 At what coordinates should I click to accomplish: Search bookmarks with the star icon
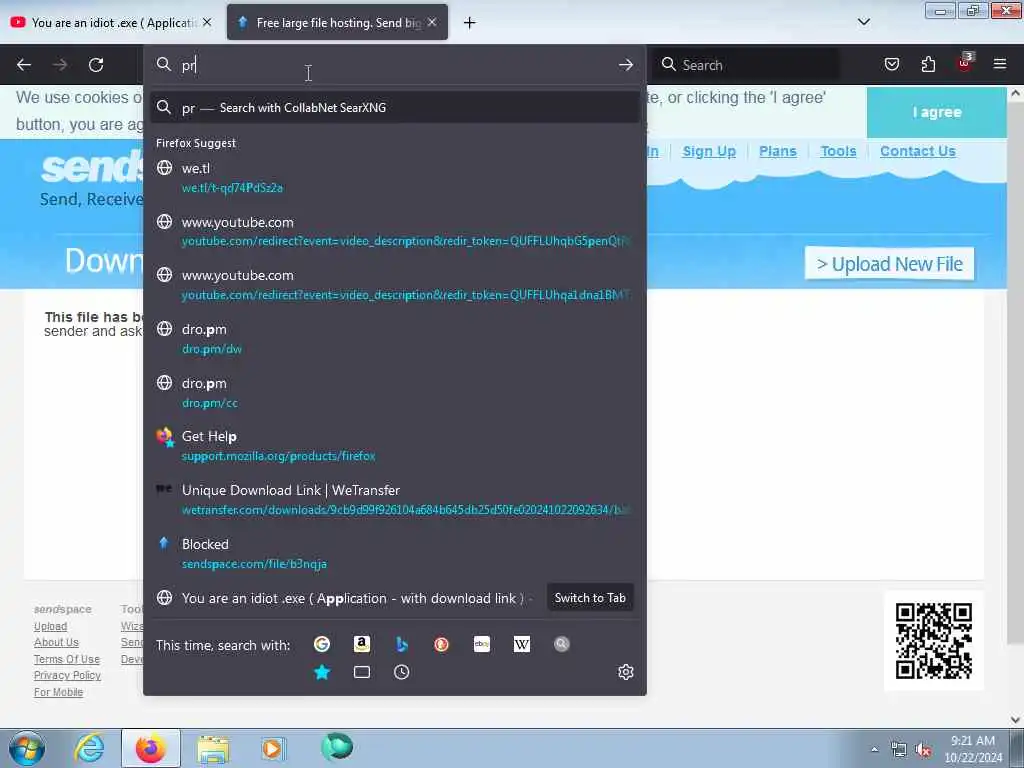click(322, 672)
